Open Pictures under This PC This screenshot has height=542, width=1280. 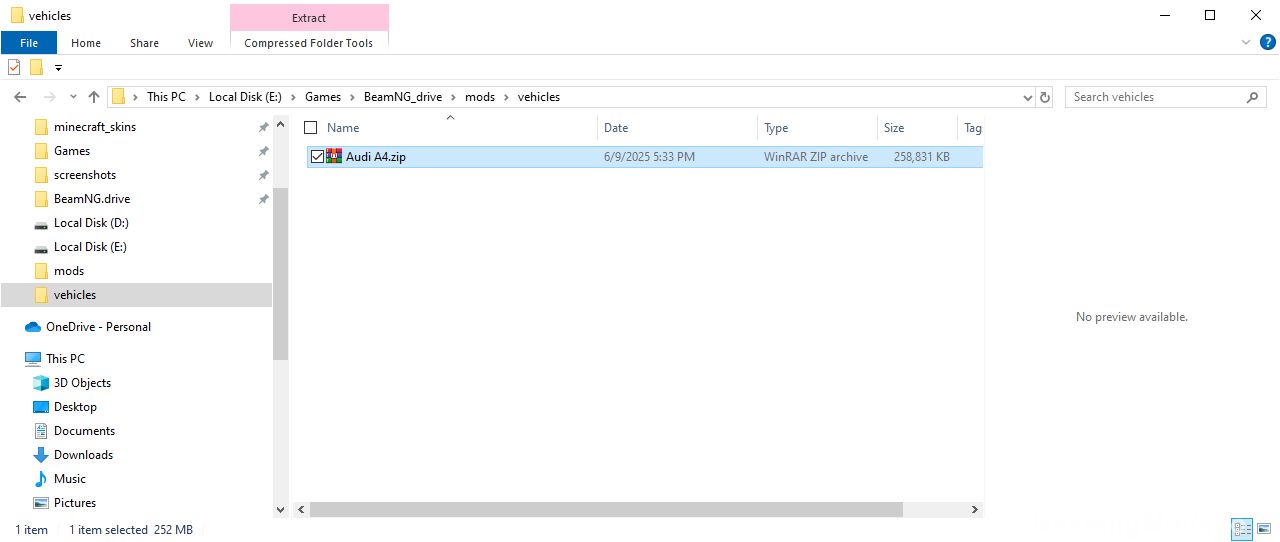pos(75,503)
